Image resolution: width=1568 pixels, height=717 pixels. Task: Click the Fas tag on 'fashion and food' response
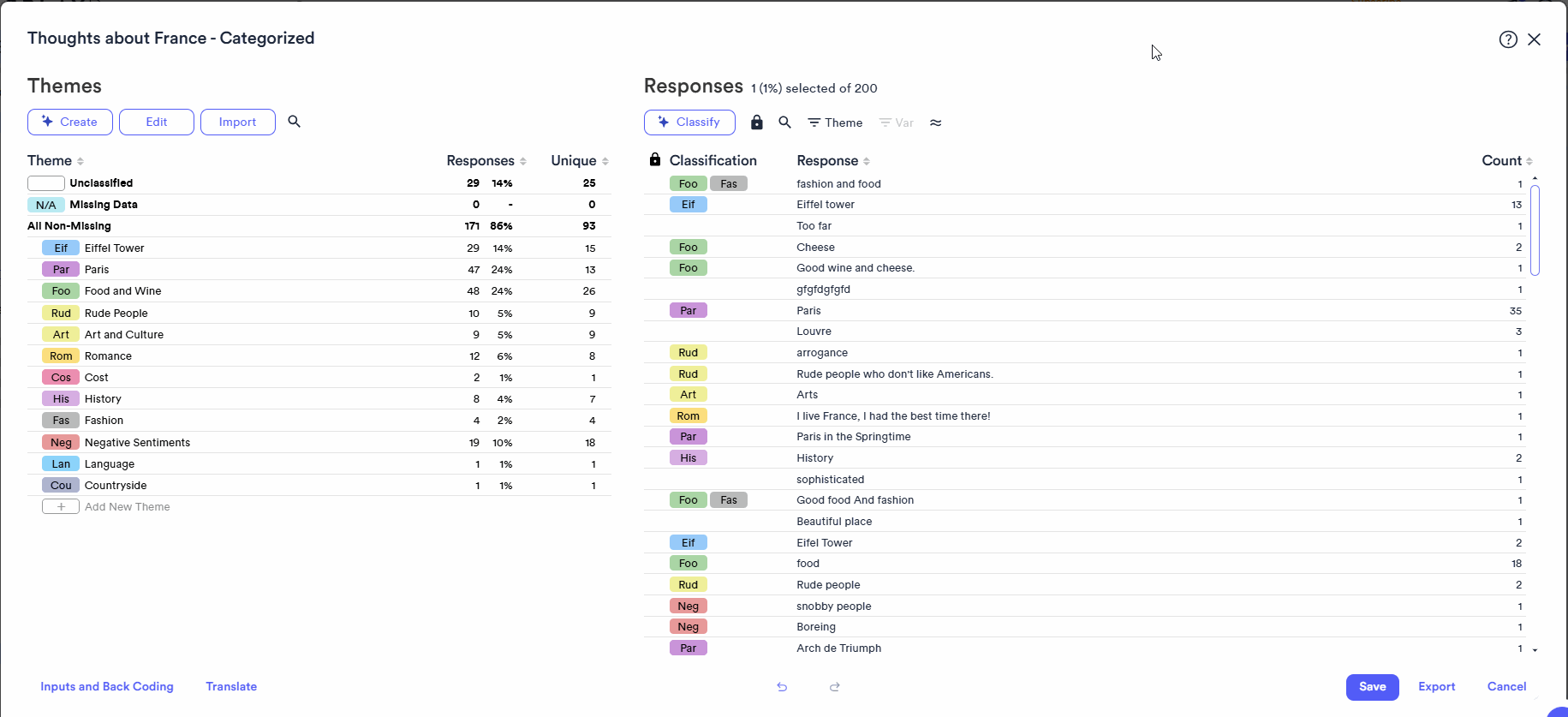729,184
